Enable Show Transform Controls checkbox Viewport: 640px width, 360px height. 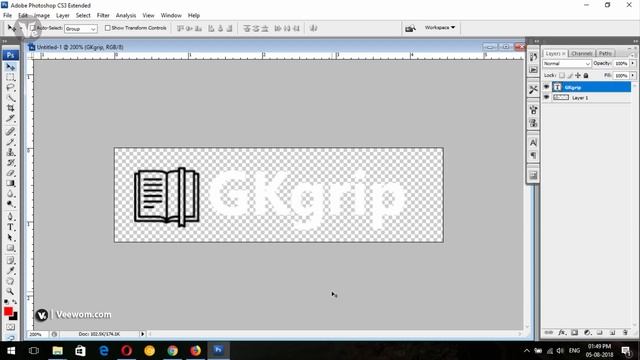[108, 28]
